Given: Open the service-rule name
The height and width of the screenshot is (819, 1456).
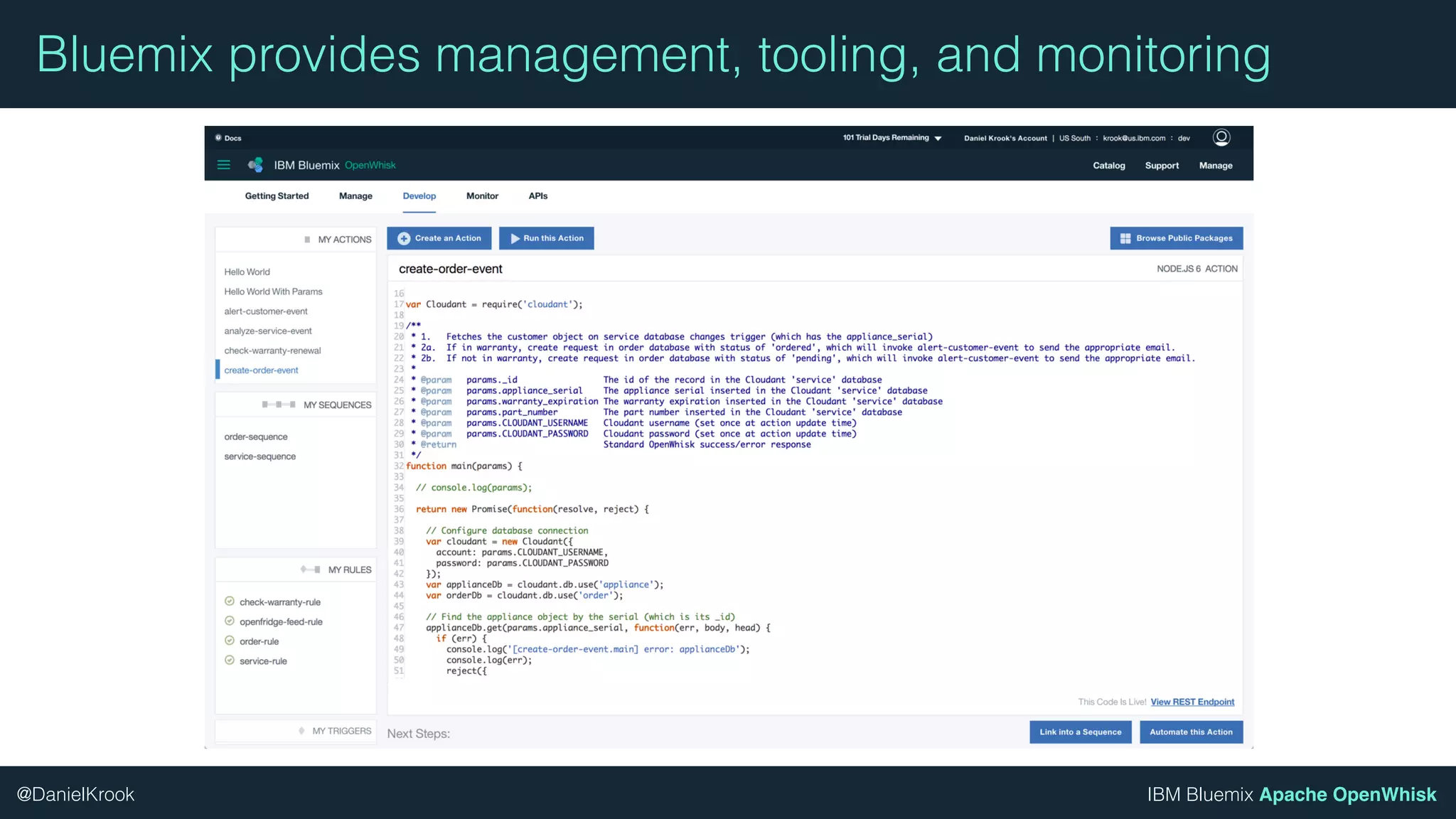Looking at the screenshot, I should [263, 661].
